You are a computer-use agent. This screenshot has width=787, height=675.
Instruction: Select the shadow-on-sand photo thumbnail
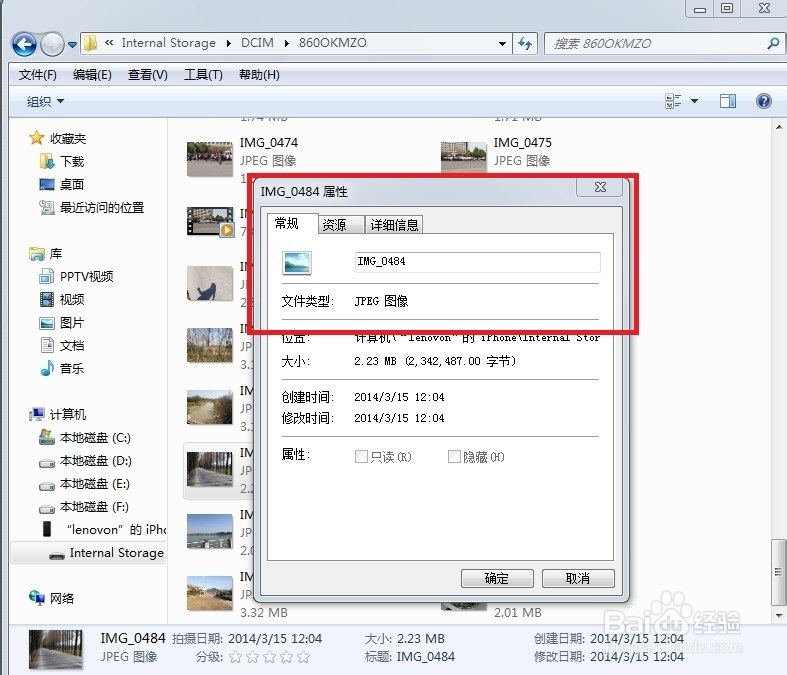(209, 284)
